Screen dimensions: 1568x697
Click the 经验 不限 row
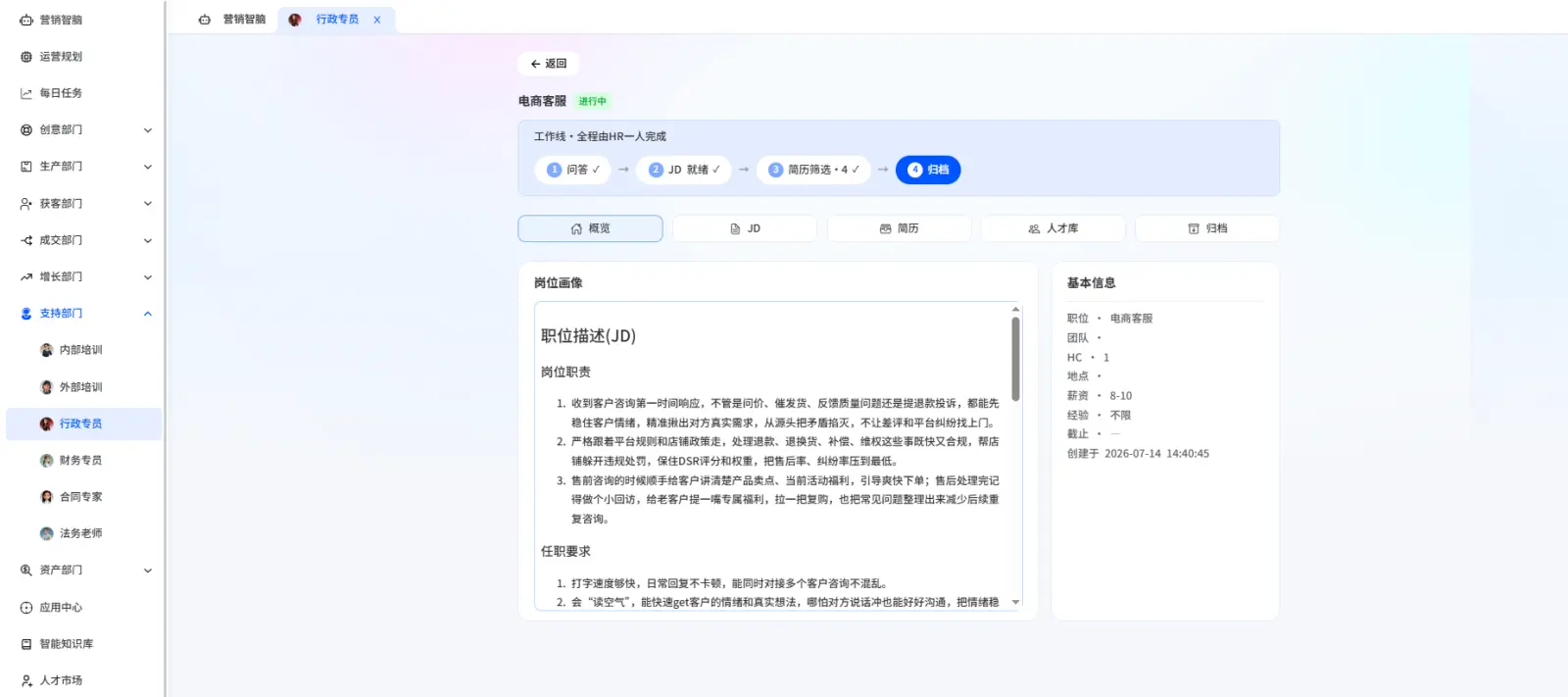pyautogui.click(x=1099, y=416)
